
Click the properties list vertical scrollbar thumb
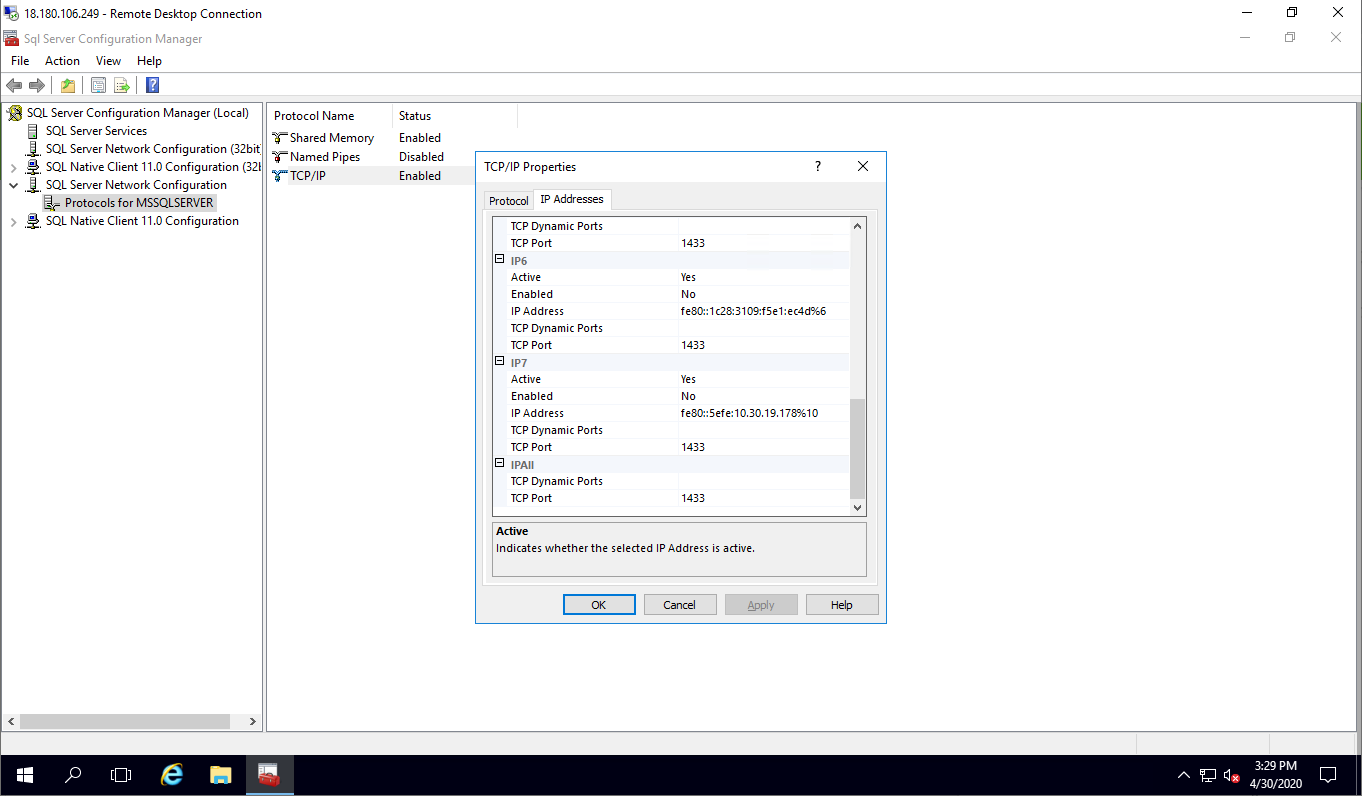tap(857, 448)
